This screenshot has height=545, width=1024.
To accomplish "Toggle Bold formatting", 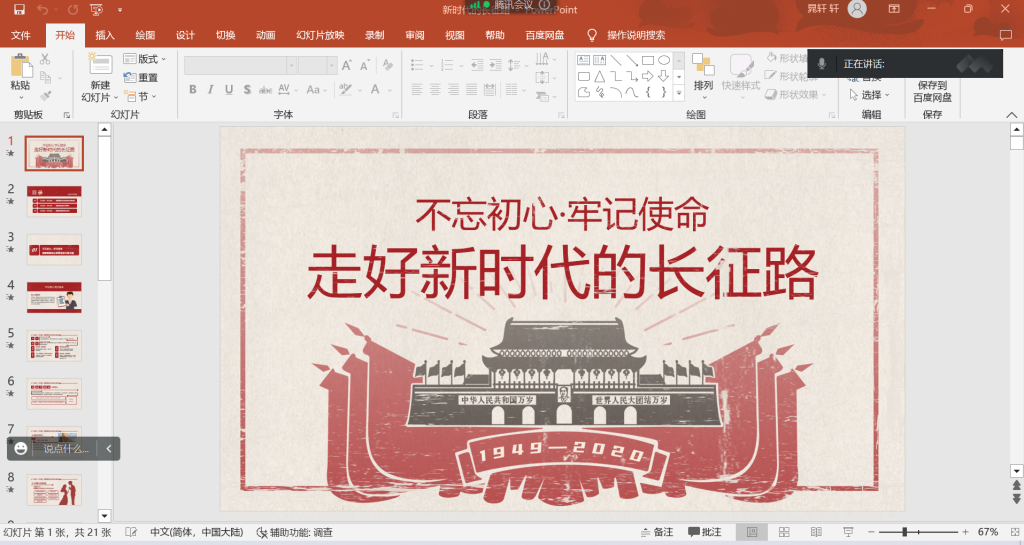I will pyautogui.click(x=193, y=89).
